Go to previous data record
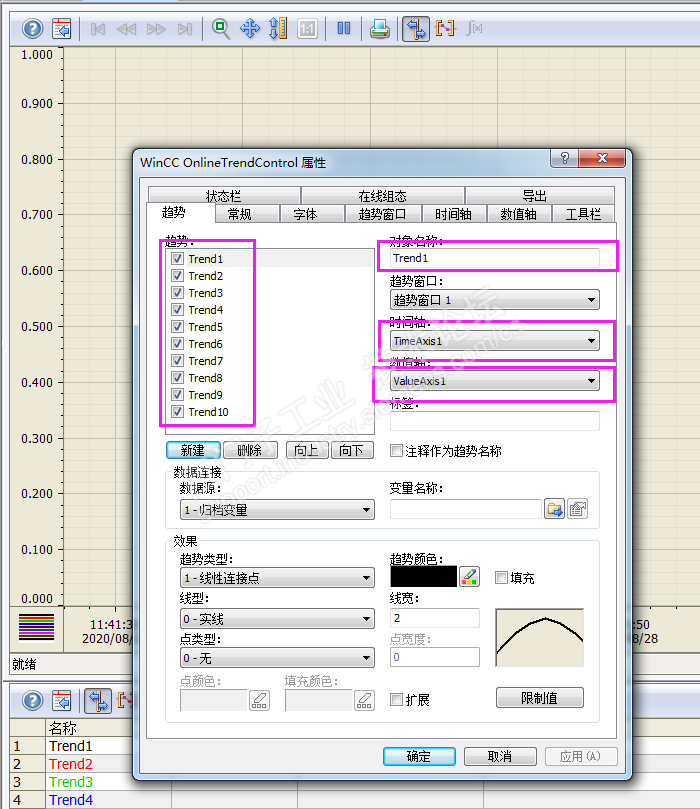This screenshot has width=700, height=809. 126,29
